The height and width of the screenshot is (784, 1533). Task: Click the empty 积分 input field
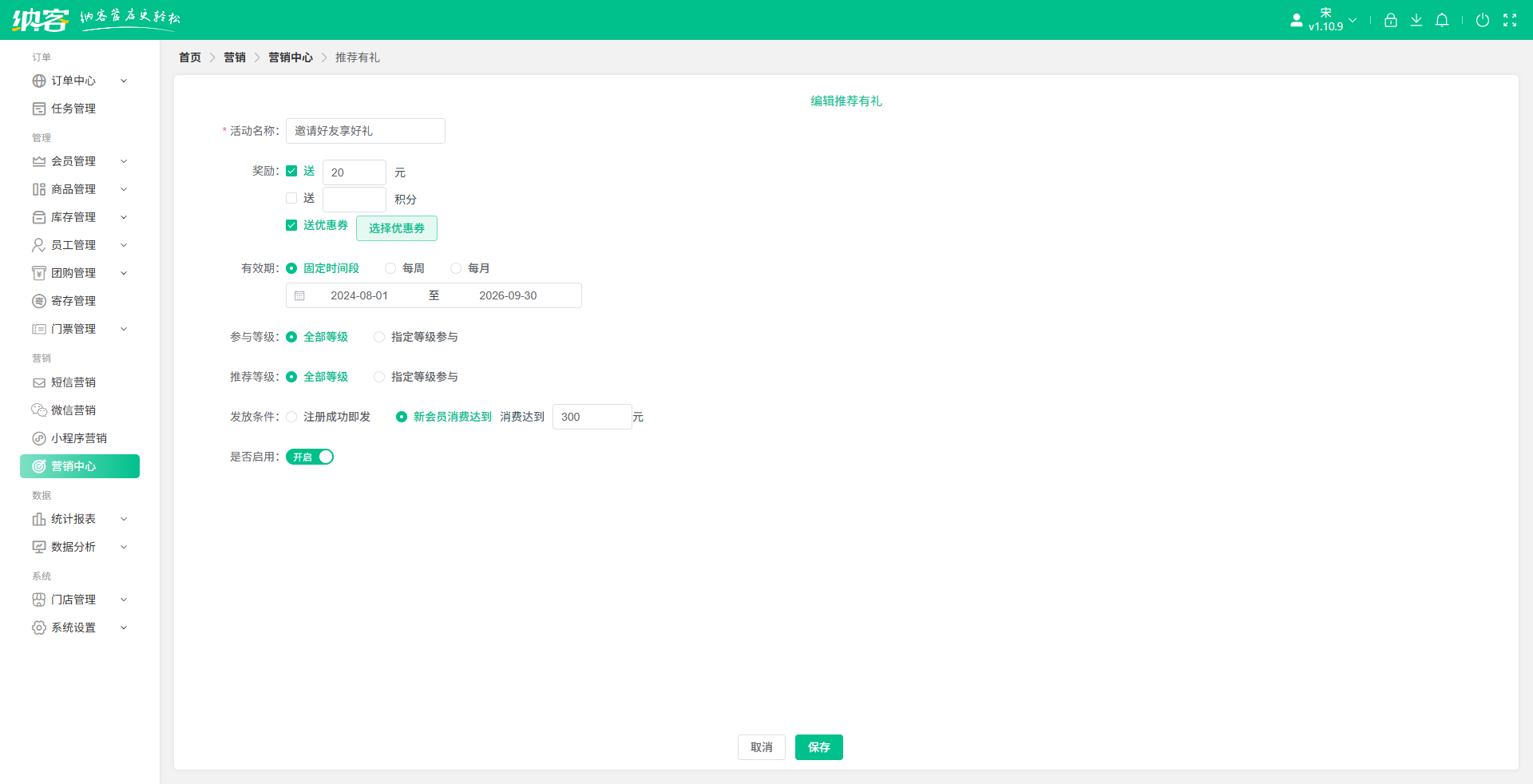(x=355, y=200)
